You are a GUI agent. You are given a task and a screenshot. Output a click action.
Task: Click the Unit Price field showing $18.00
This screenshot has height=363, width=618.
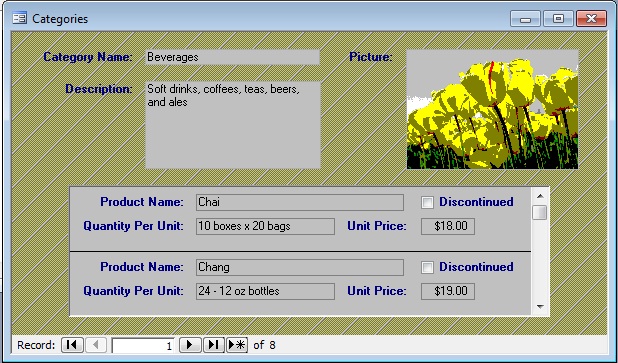pyautogui.click(x=448, y=226)
